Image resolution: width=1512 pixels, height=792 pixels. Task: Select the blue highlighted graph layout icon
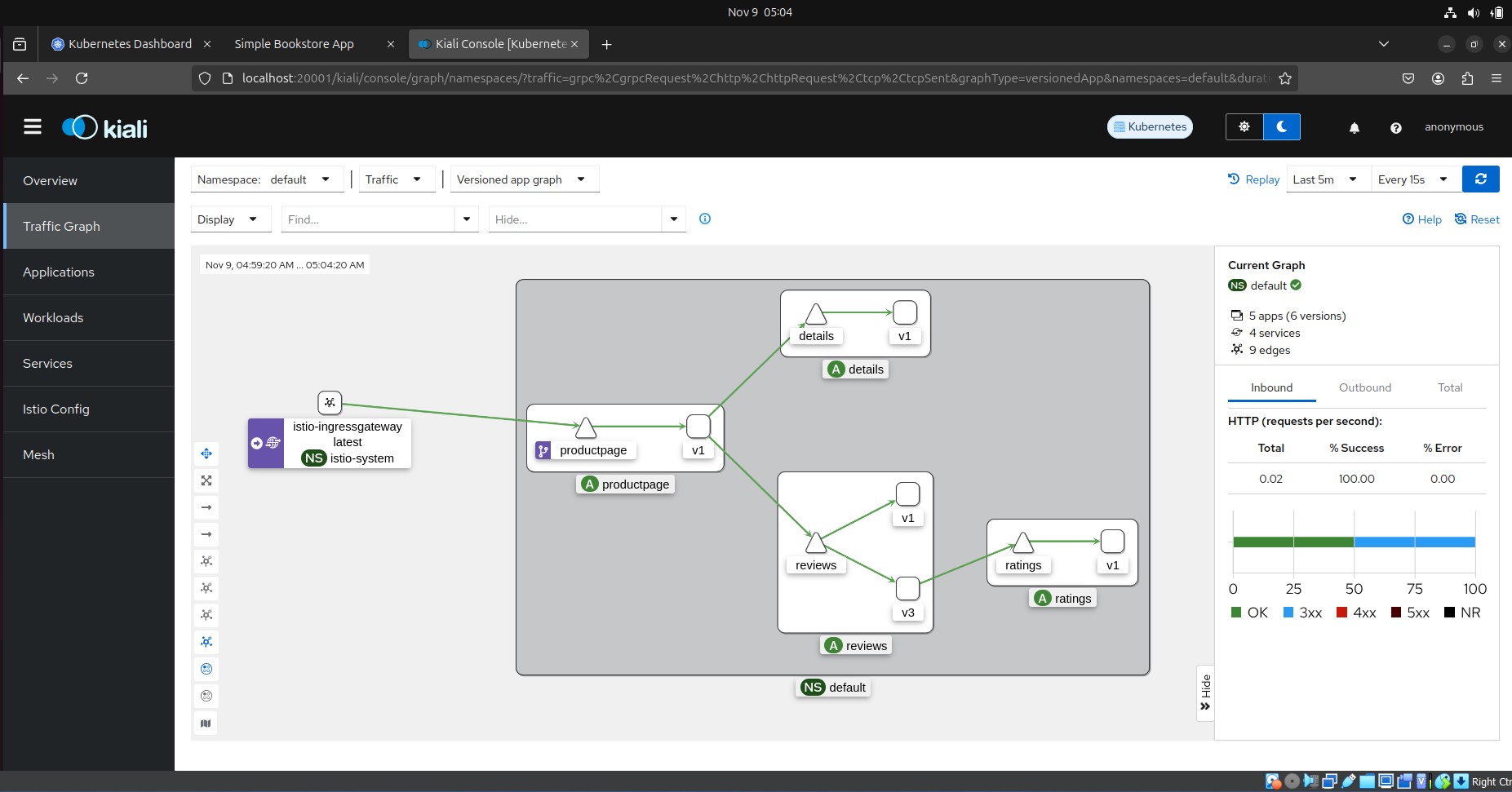206,642
